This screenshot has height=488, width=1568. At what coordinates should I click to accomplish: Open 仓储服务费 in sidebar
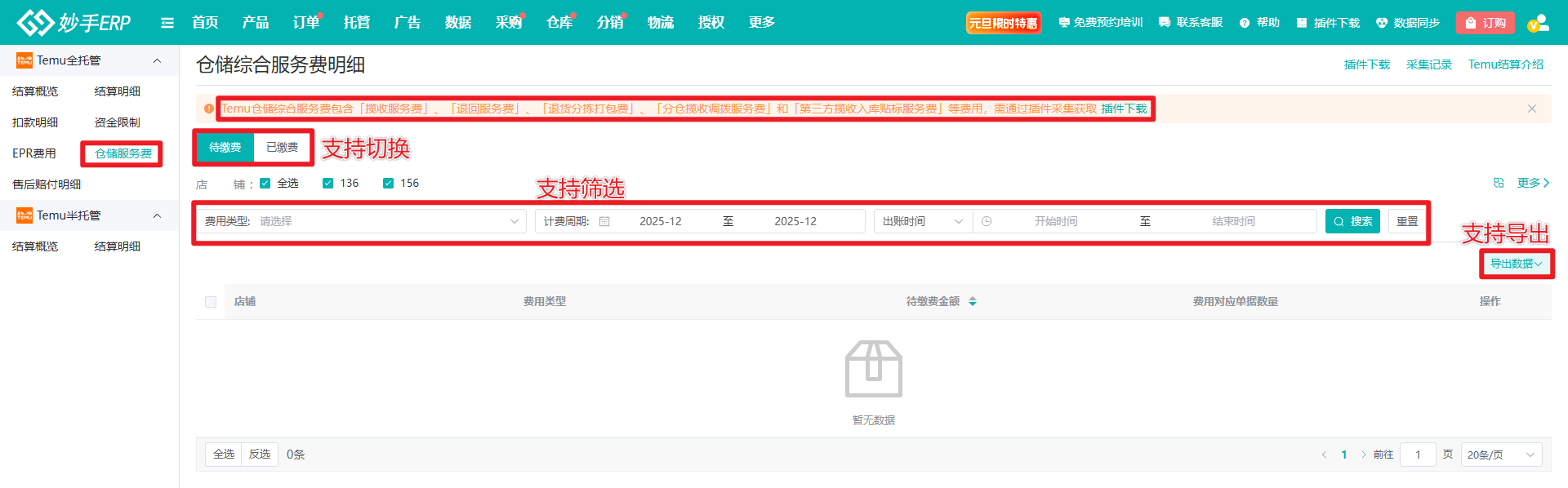(123, 153)
